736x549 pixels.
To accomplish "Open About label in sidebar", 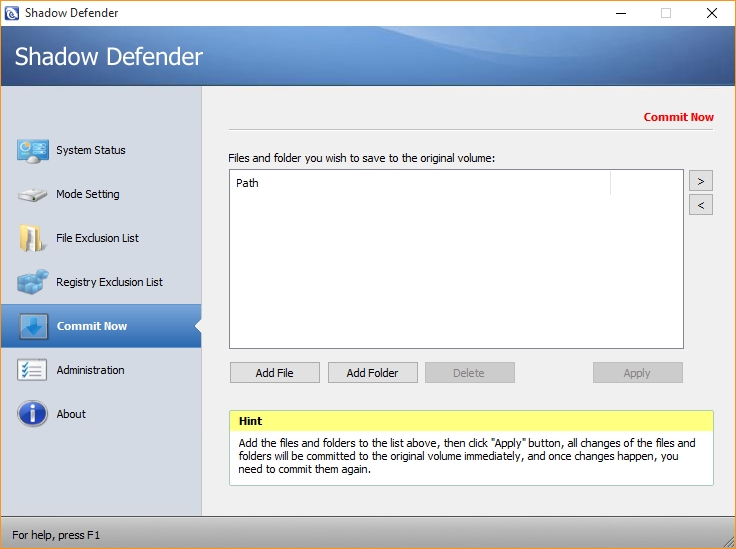I will tap(71, 414).
